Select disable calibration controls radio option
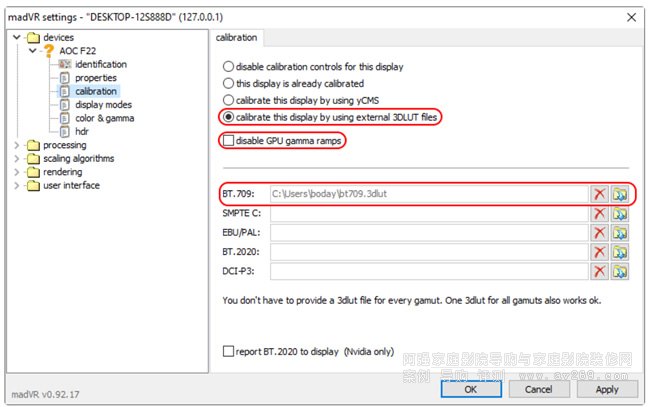 point(229,67)
